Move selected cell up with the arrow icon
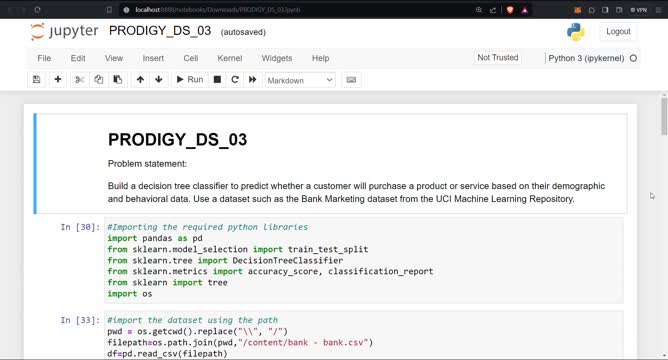This screenshot has height=360, width=668. 140,80
